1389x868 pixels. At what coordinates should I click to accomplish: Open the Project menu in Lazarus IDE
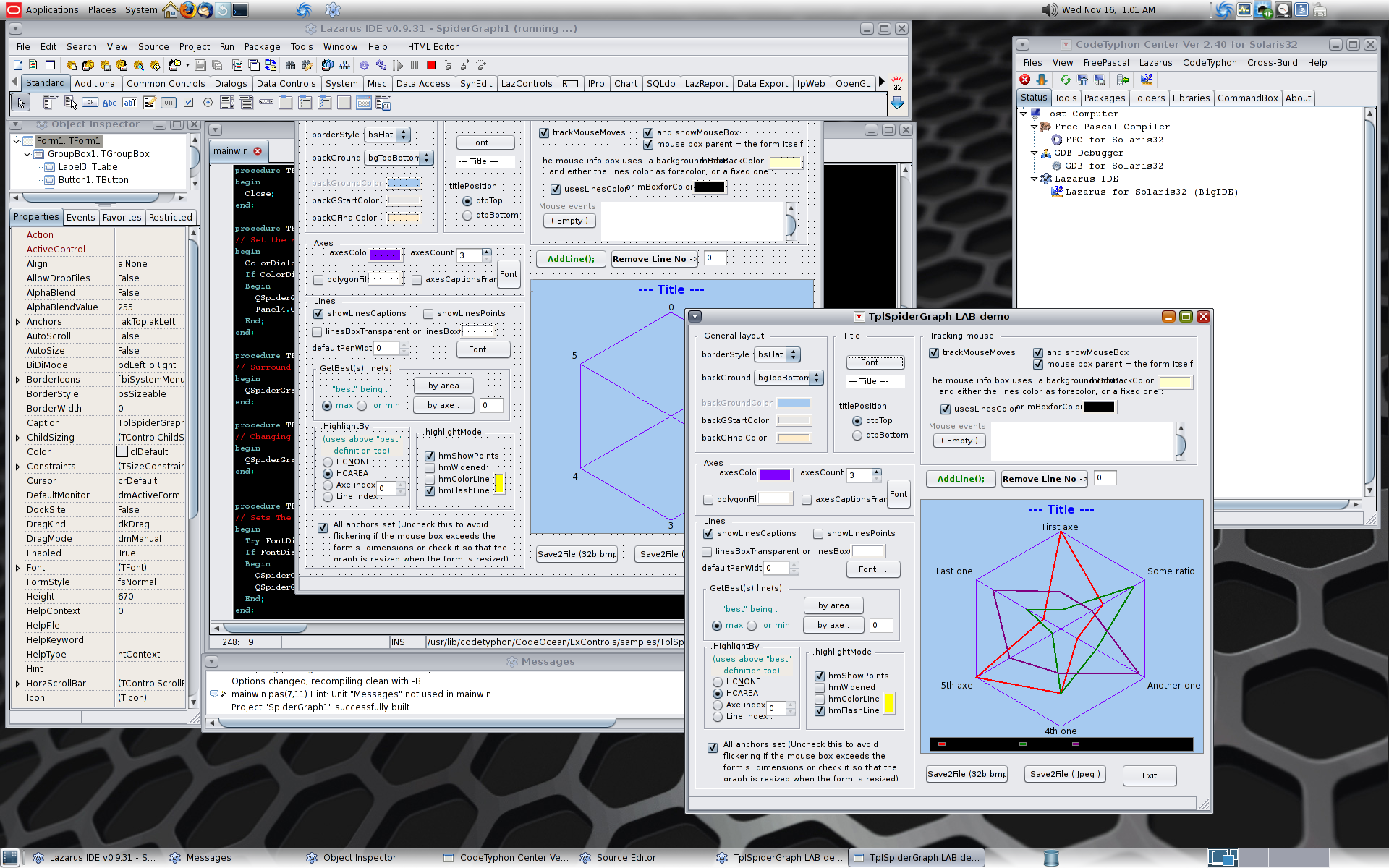[x=194, y=47]
